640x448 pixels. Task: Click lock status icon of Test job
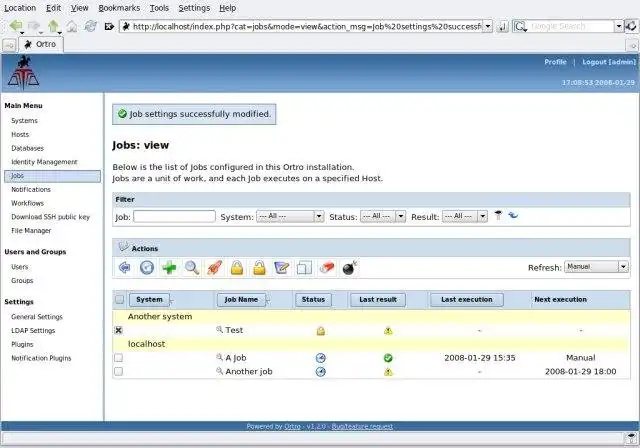[321, 330]
